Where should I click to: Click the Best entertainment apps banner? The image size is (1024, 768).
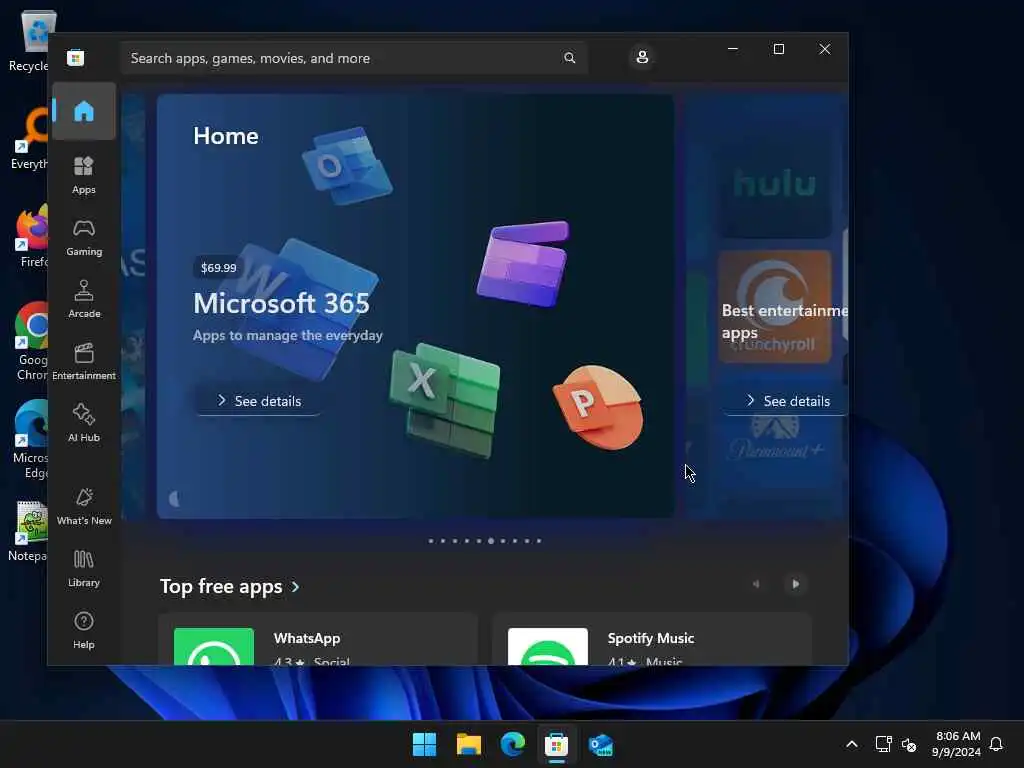(767, 307)
